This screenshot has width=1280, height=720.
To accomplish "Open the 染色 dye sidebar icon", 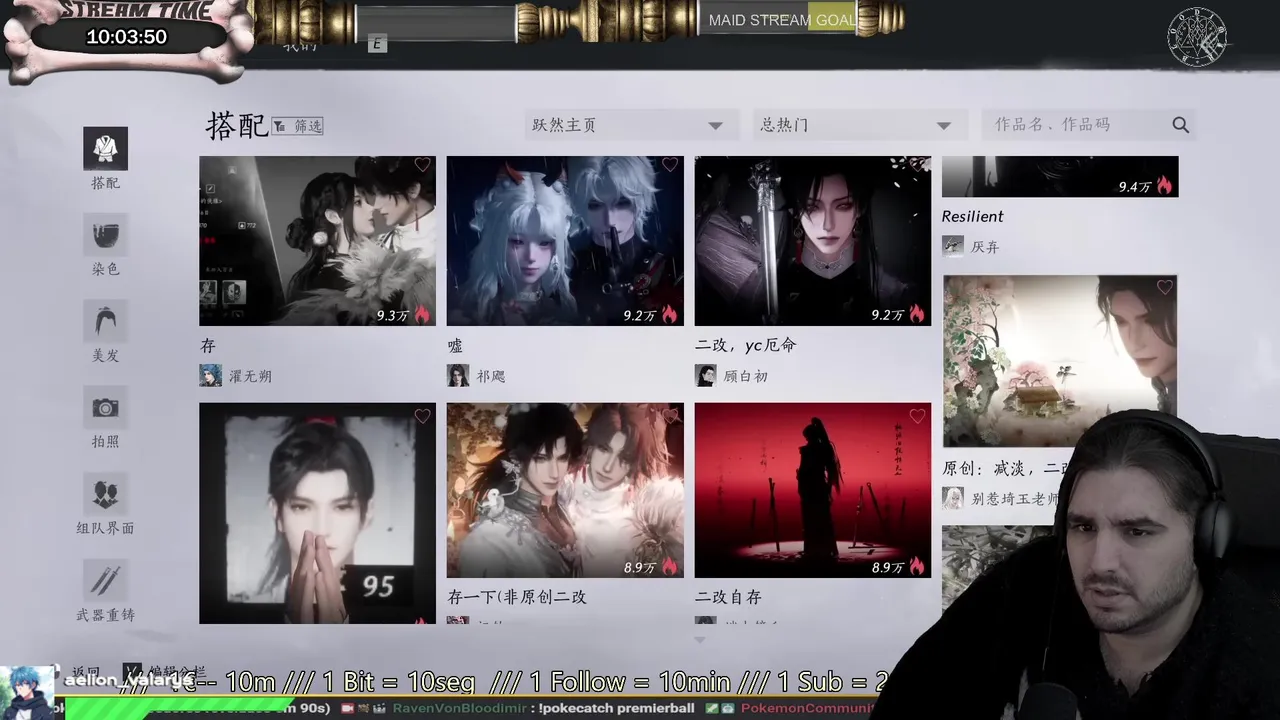I will coord(105,235).
